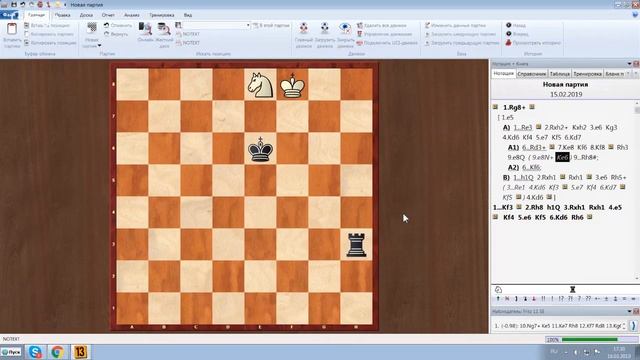The height and width of the screenshot is (360, 640).
Task: Click Remove all engines option
Action: click(382, 25)
